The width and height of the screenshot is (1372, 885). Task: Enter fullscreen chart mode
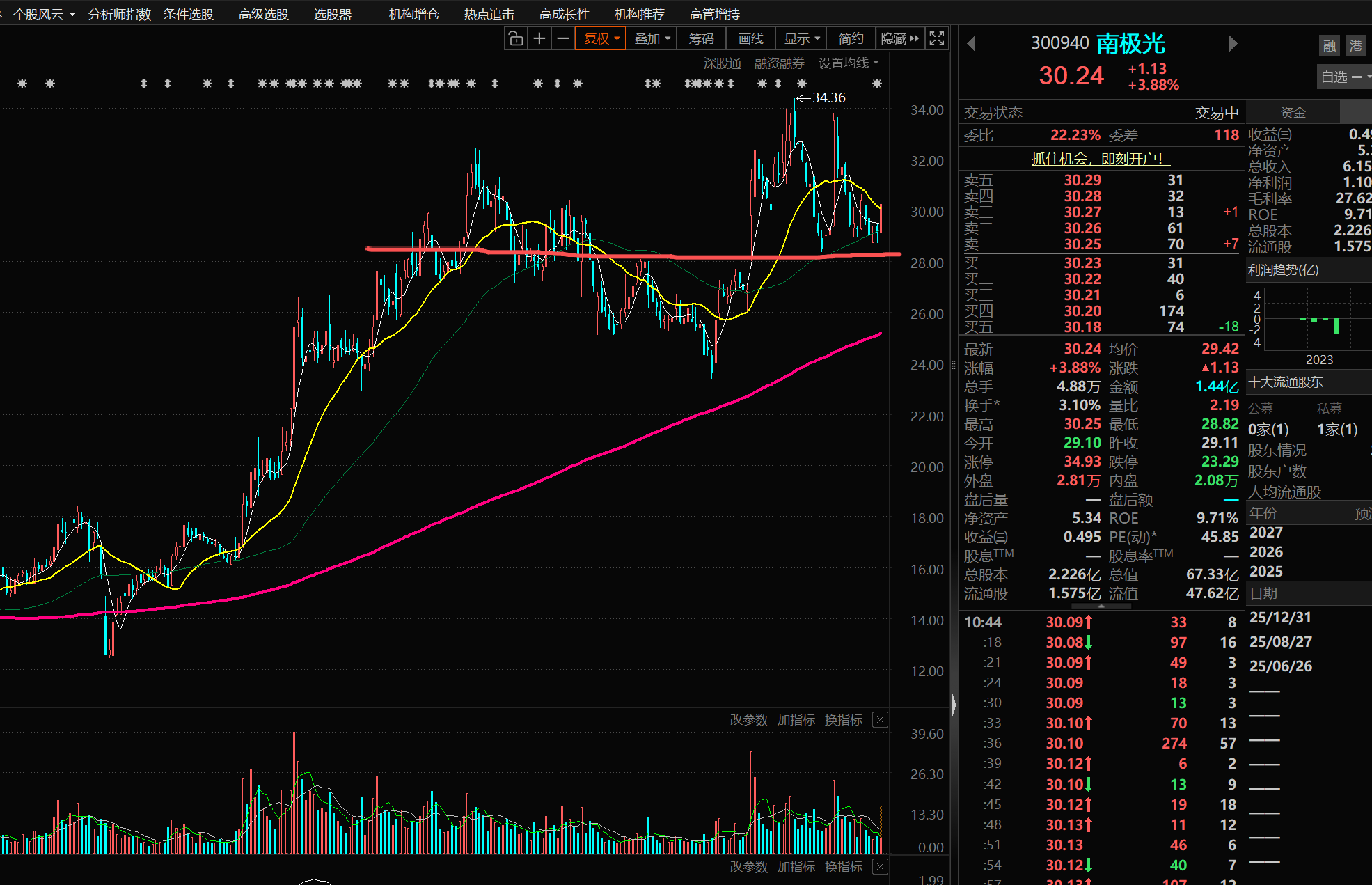pos(937,39)
